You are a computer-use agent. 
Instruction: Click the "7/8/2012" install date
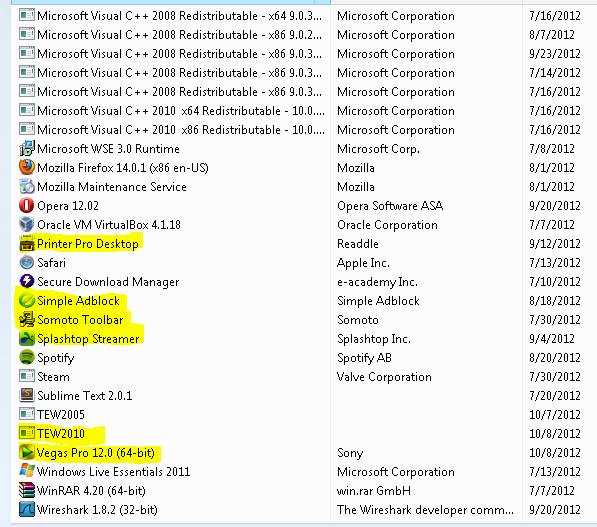pyautogui.click(x=552, y=149)
